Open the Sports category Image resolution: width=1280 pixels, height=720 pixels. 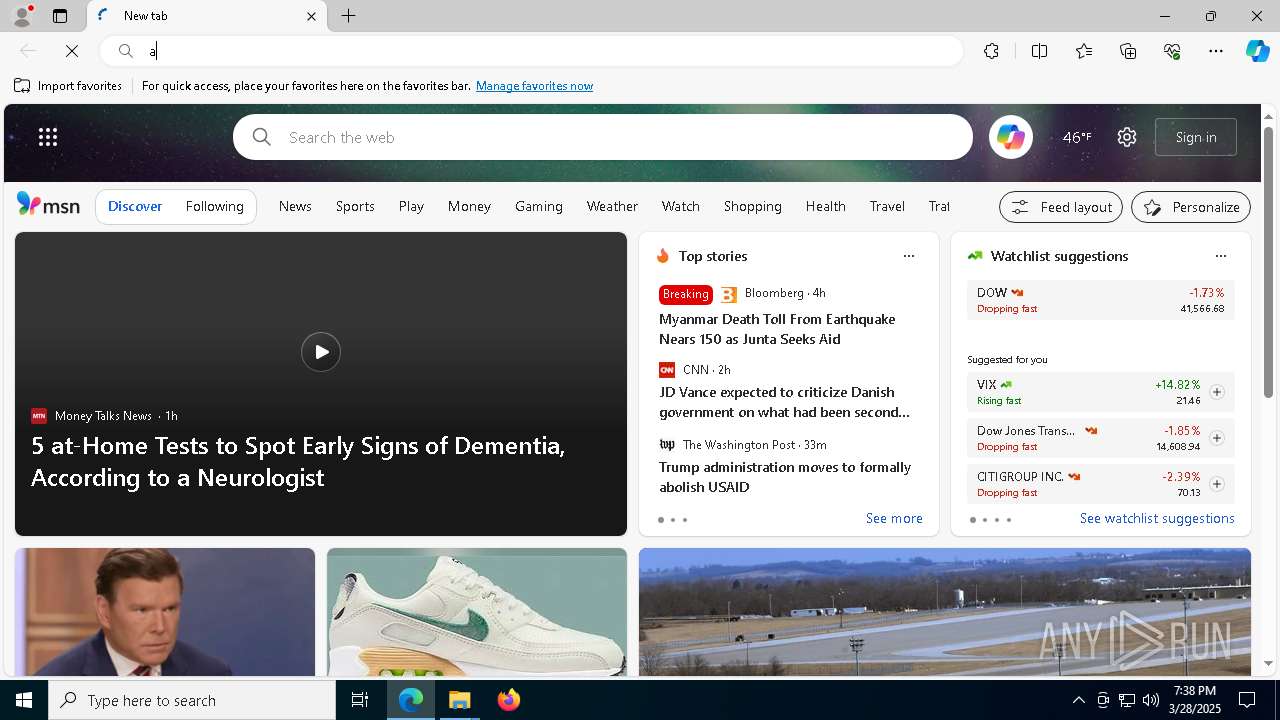pos(355,206)
